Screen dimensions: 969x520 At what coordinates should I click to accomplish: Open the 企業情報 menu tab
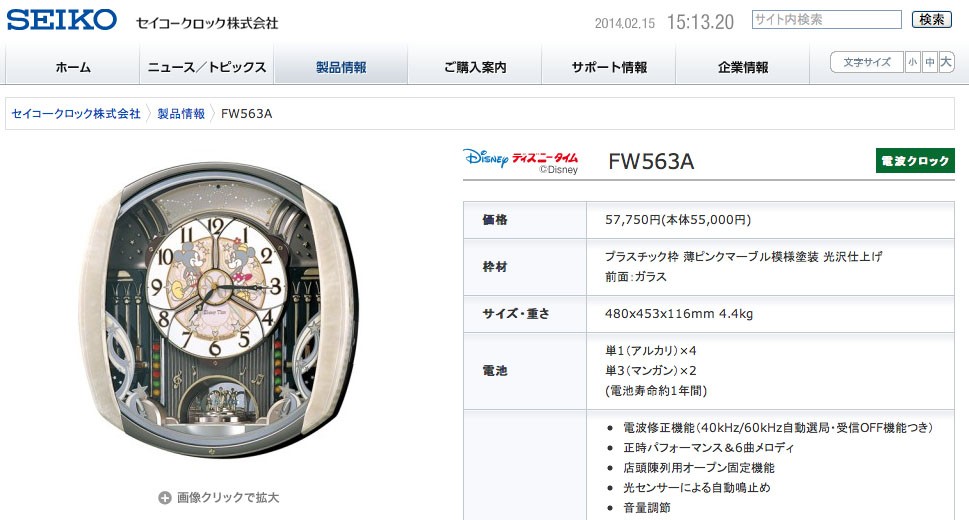click(743, 67)
